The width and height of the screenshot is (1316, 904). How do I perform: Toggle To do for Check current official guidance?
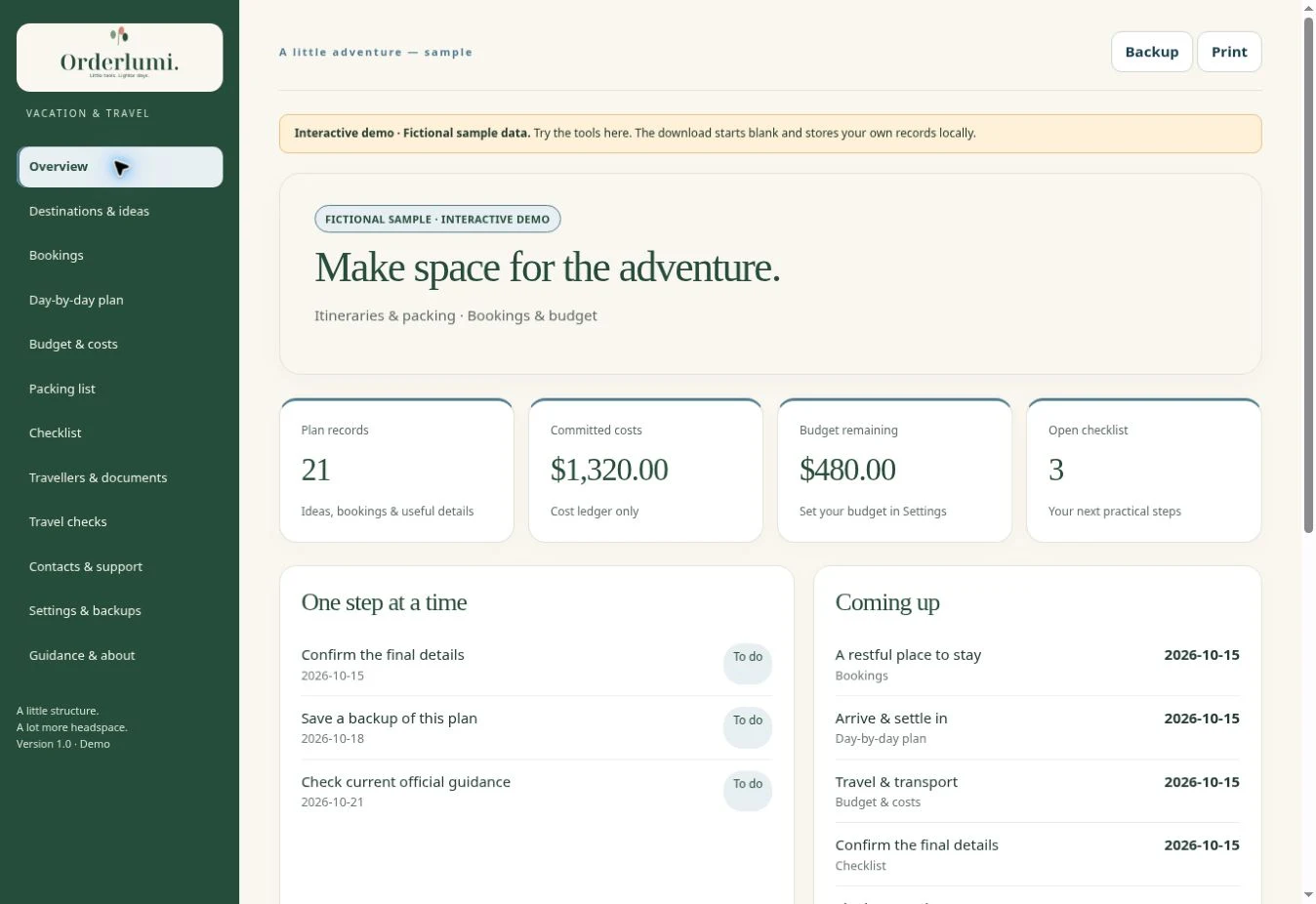[748, 791]
